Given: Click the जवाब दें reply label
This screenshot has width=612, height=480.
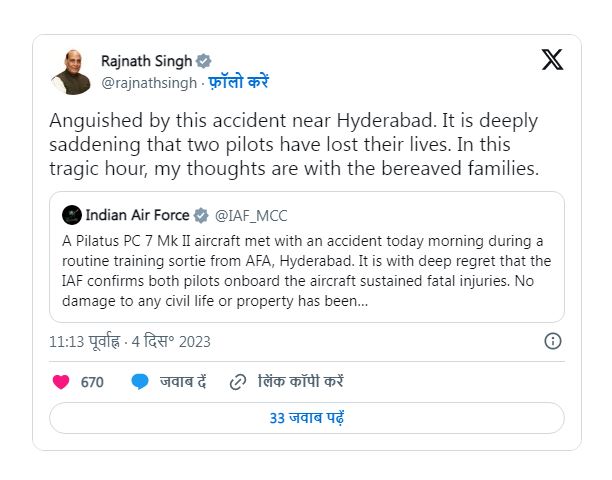Looking at the screenshot, I should 183,381.
